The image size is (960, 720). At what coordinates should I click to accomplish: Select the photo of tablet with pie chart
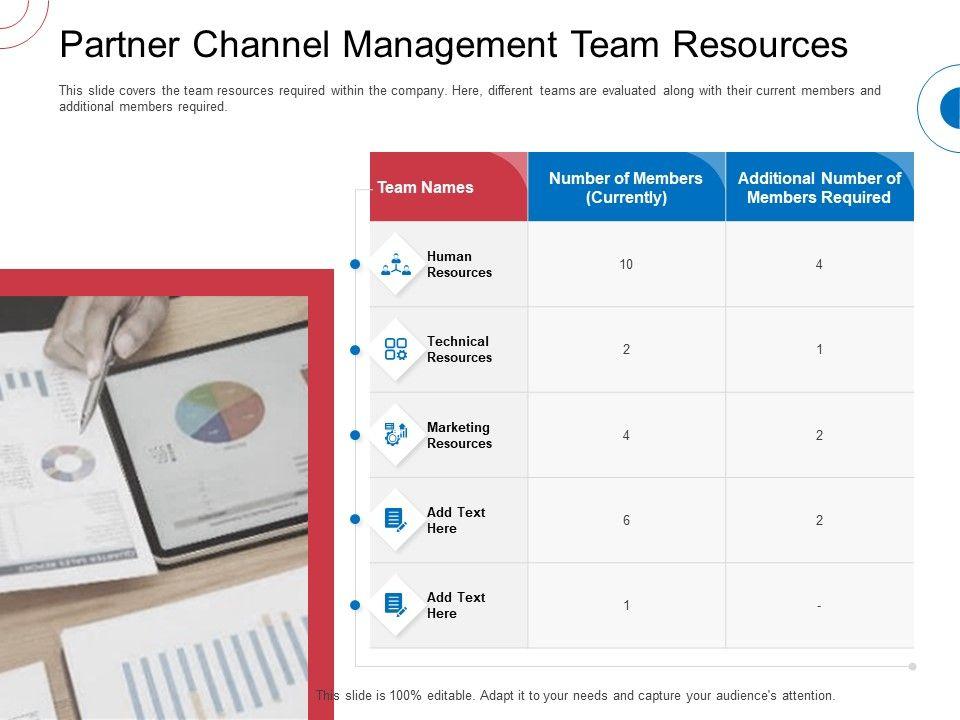[x=154, y=508]
